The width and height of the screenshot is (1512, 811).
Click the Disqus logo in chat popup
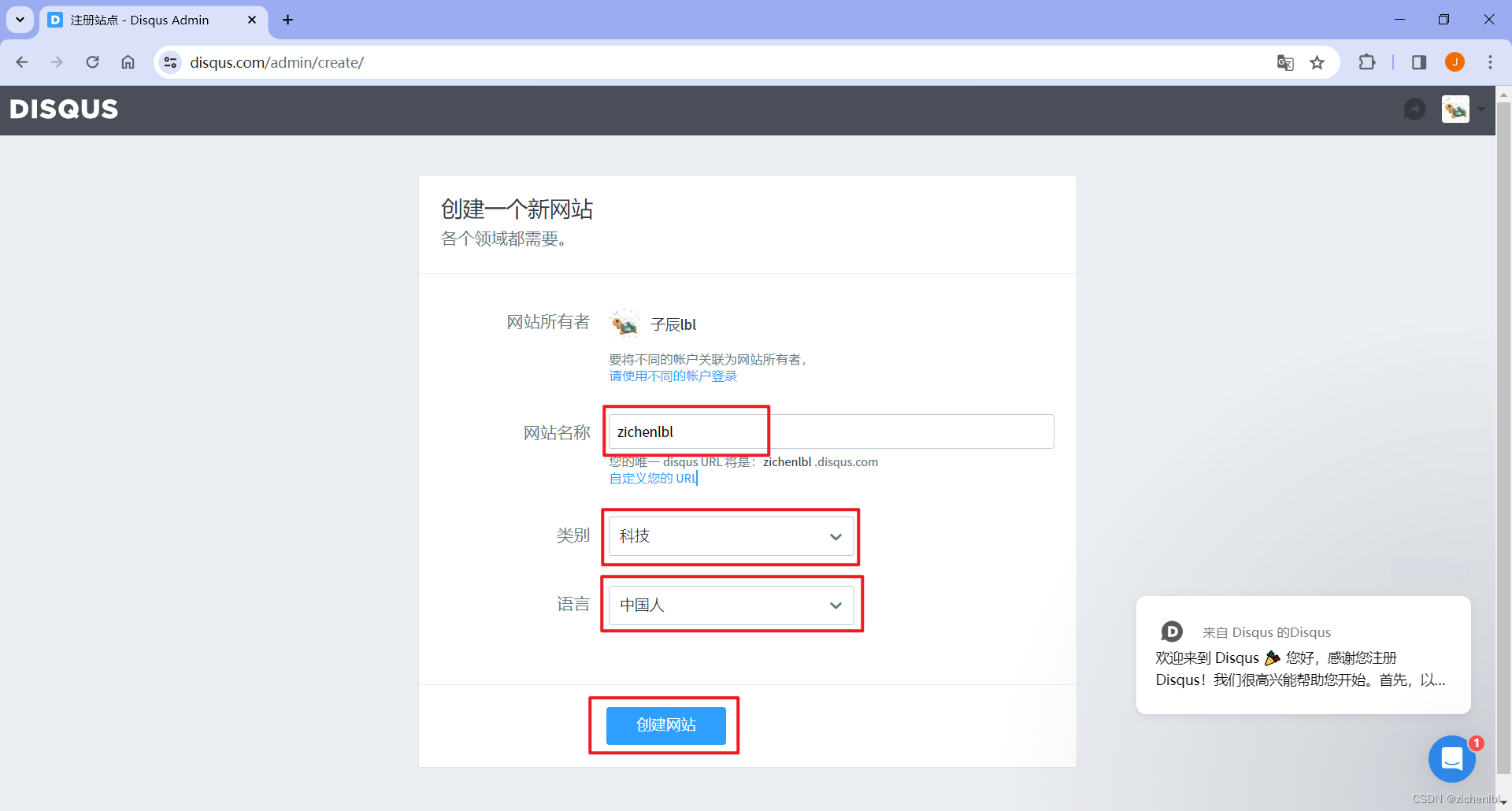1172,631
